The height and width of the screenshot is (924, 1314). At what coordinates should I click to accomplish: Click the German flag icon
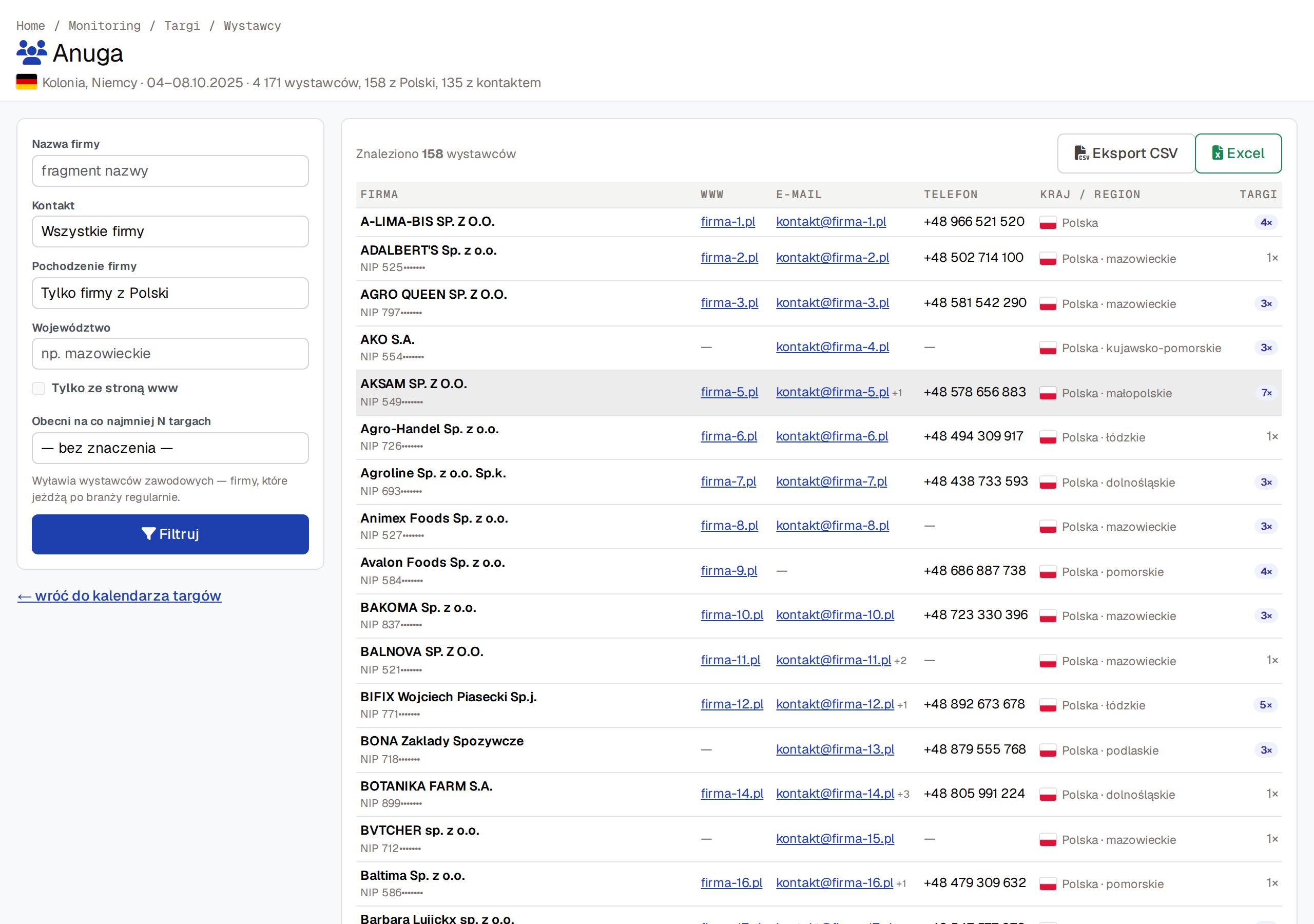click(26, 83)
